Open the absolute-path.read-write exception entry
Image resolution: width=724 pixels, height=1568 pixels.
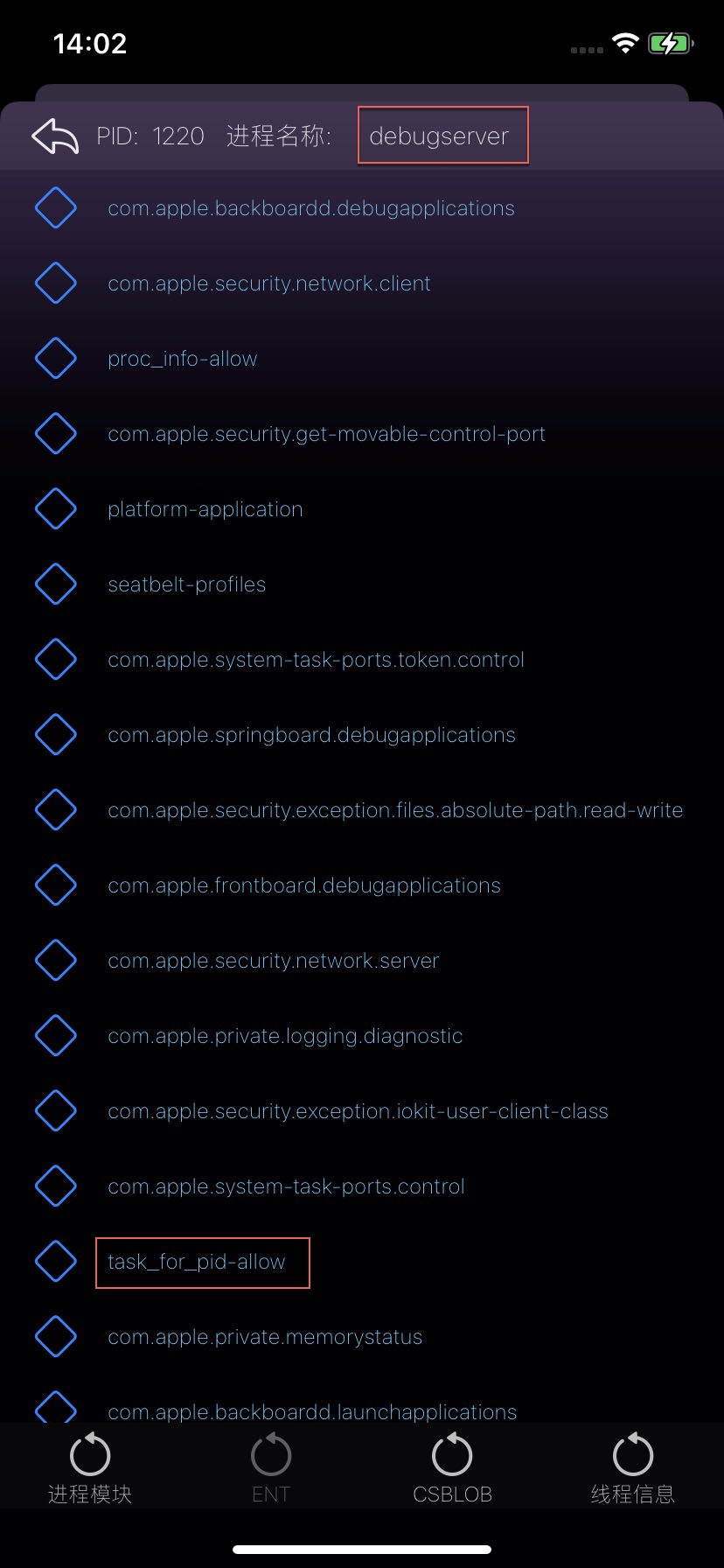395,810
